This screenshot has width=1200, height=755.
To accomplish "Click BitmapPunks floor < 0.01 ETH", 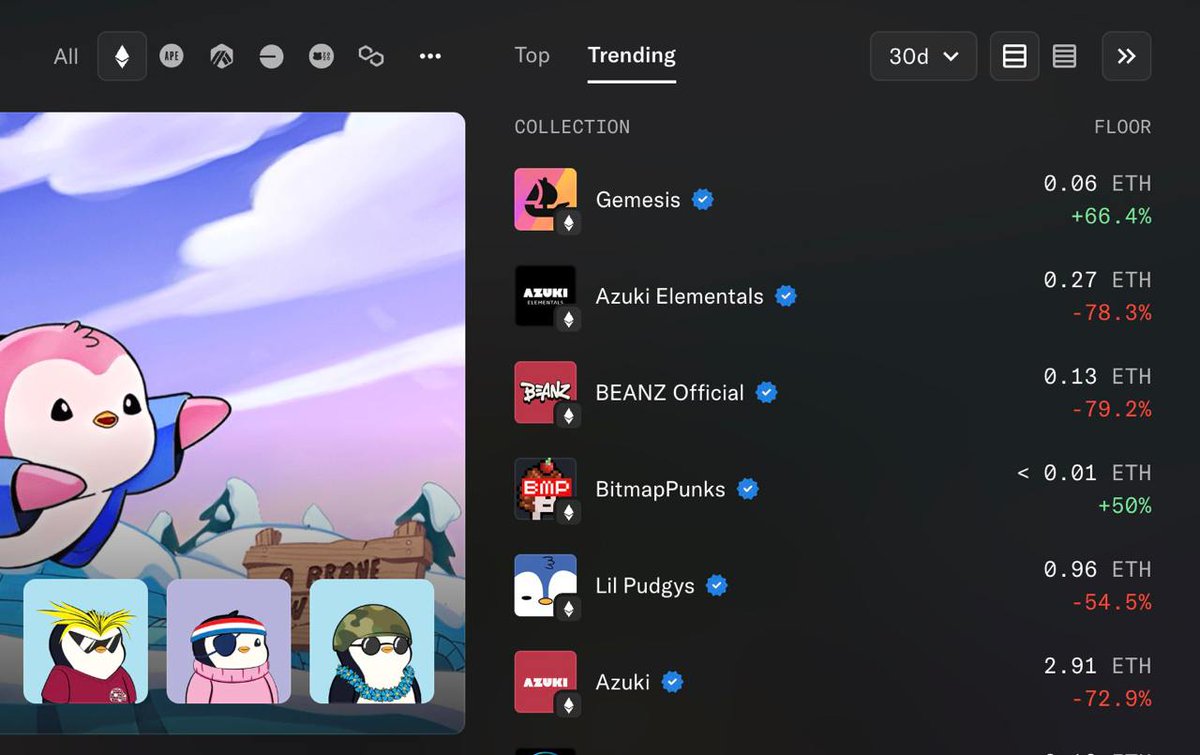I will (1084, 473).
